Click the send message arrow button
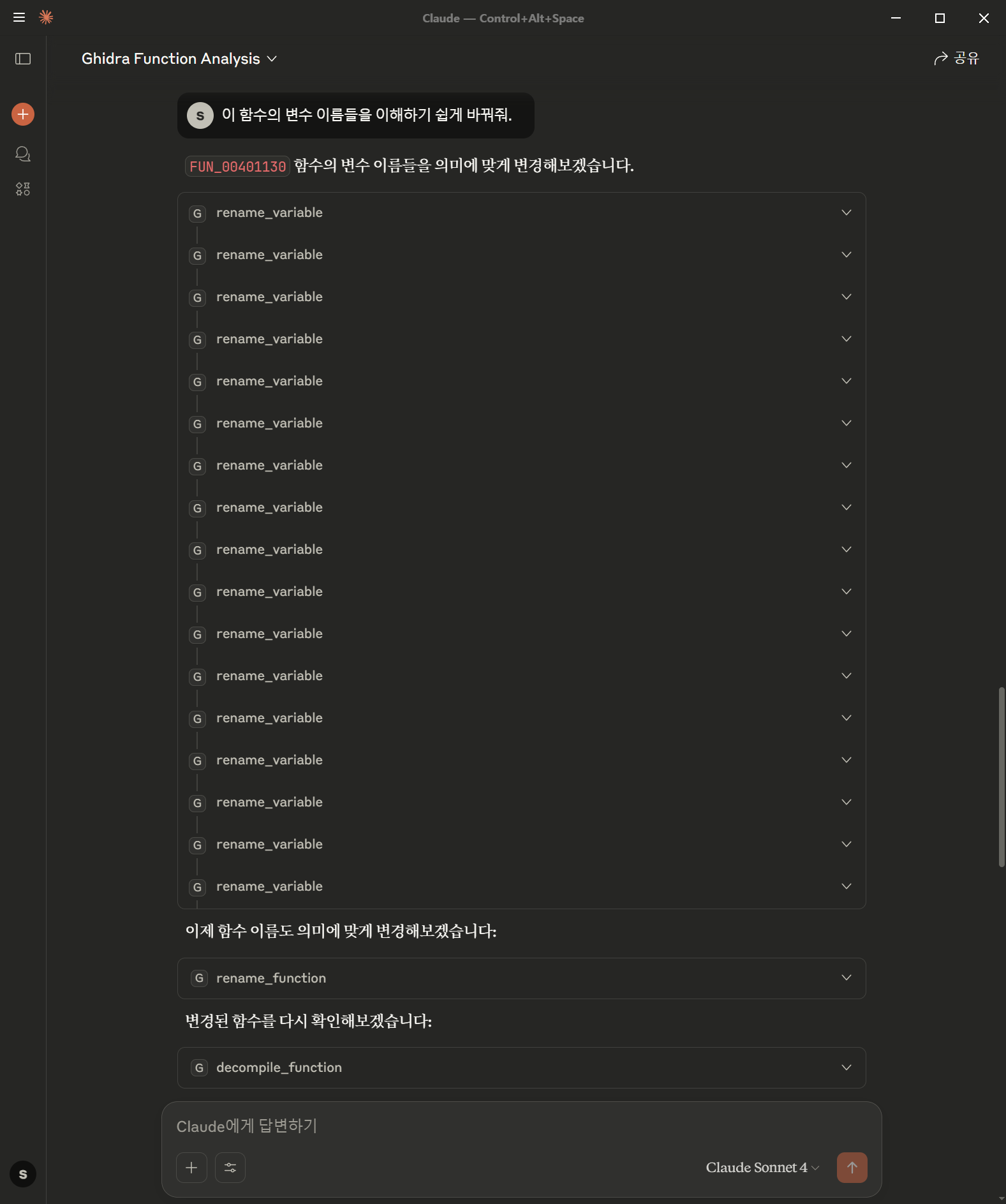Image resolution: width=1006 pixels, height=1204 pixels. click(852, 1168)
